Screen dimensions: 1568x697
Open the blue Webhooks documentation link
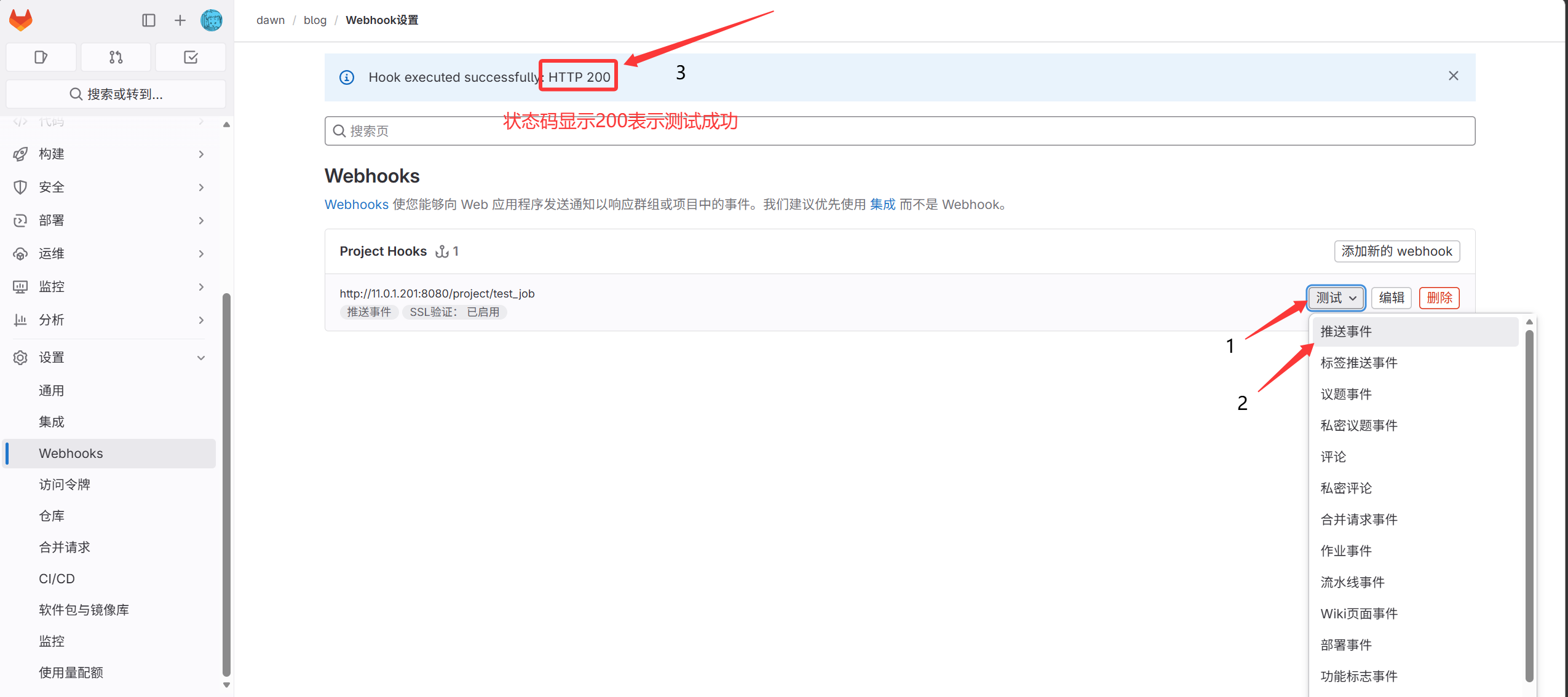(357, 205)
